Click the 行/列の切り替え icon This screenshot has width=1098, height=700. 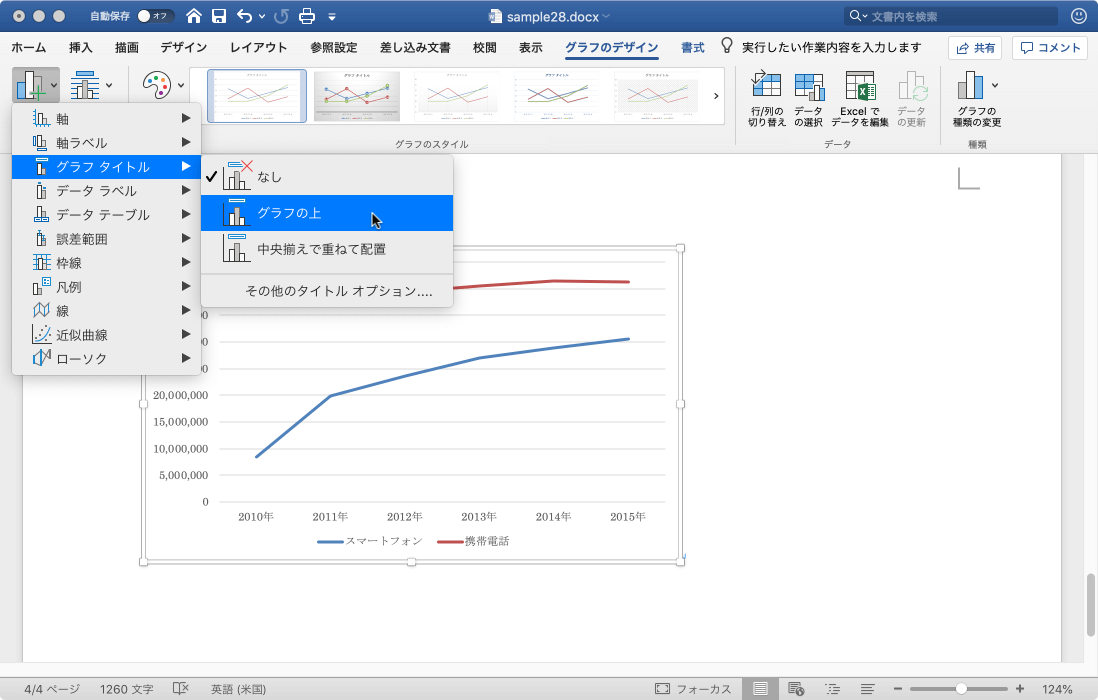point(766,98)
